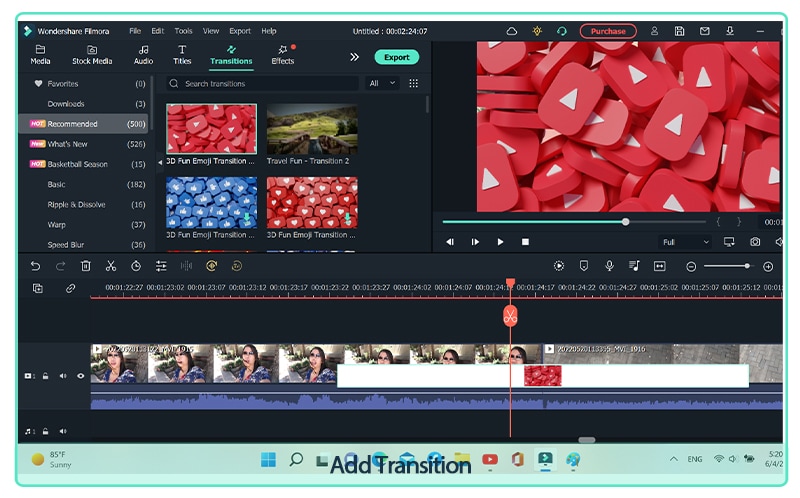
Task: Select the Favorites category
Action: pos(83,84)
